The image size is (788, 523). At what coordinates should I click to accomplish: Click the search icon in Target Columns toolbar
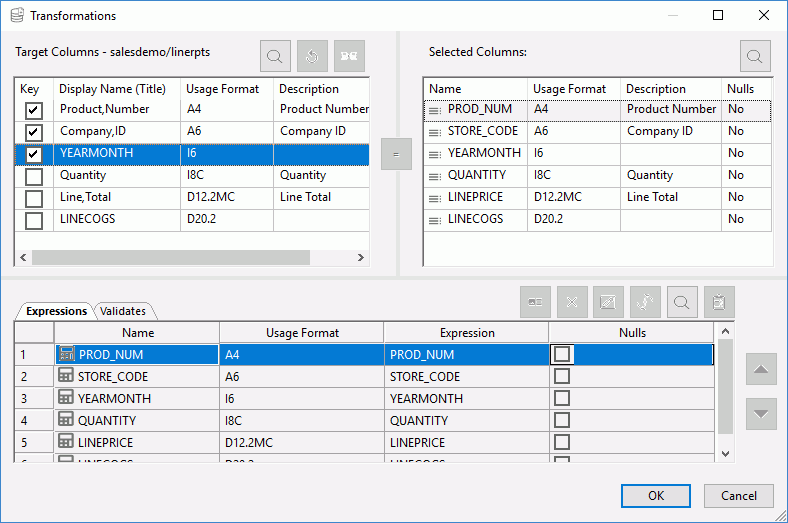(x=275, y=56)
